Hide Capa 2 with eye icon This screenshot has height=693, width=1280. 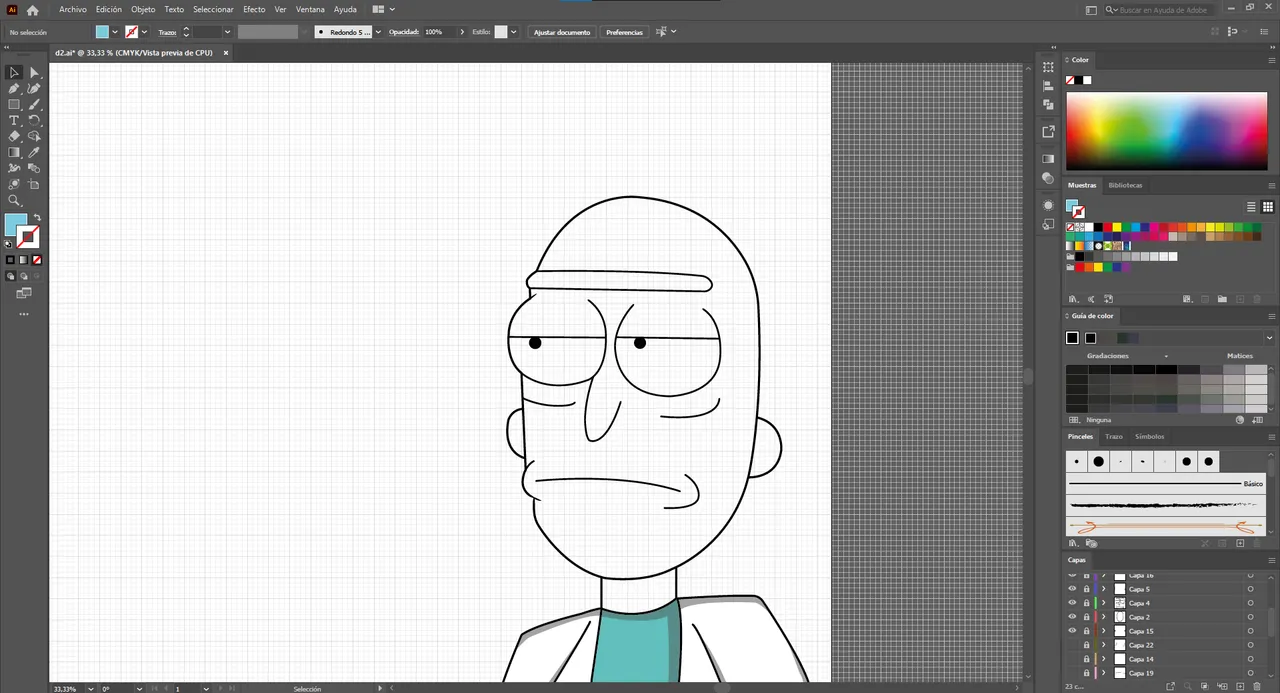click(1072, 617)
